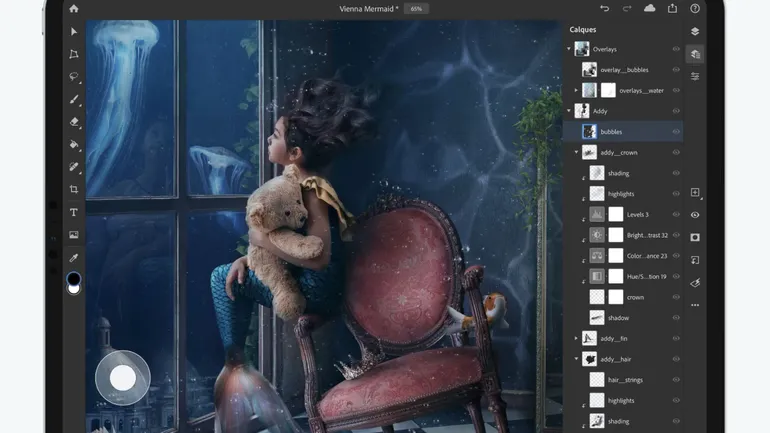Hide the Levels 3 adjustment layer
Screen dimensions: 770x433
[676, 215]
